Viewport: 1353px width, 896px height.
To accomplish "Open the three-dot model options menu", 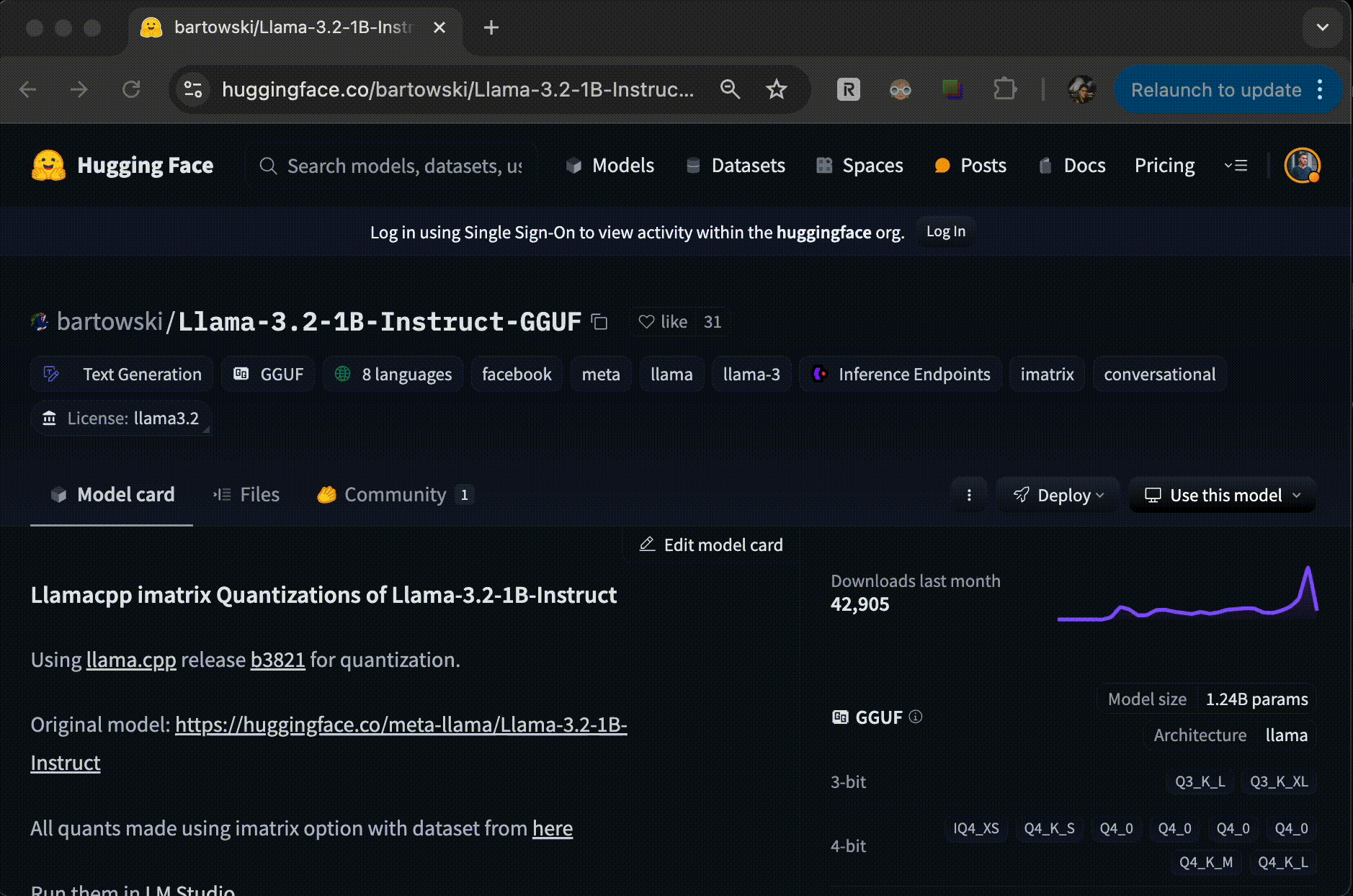I will tap(969, 495).
